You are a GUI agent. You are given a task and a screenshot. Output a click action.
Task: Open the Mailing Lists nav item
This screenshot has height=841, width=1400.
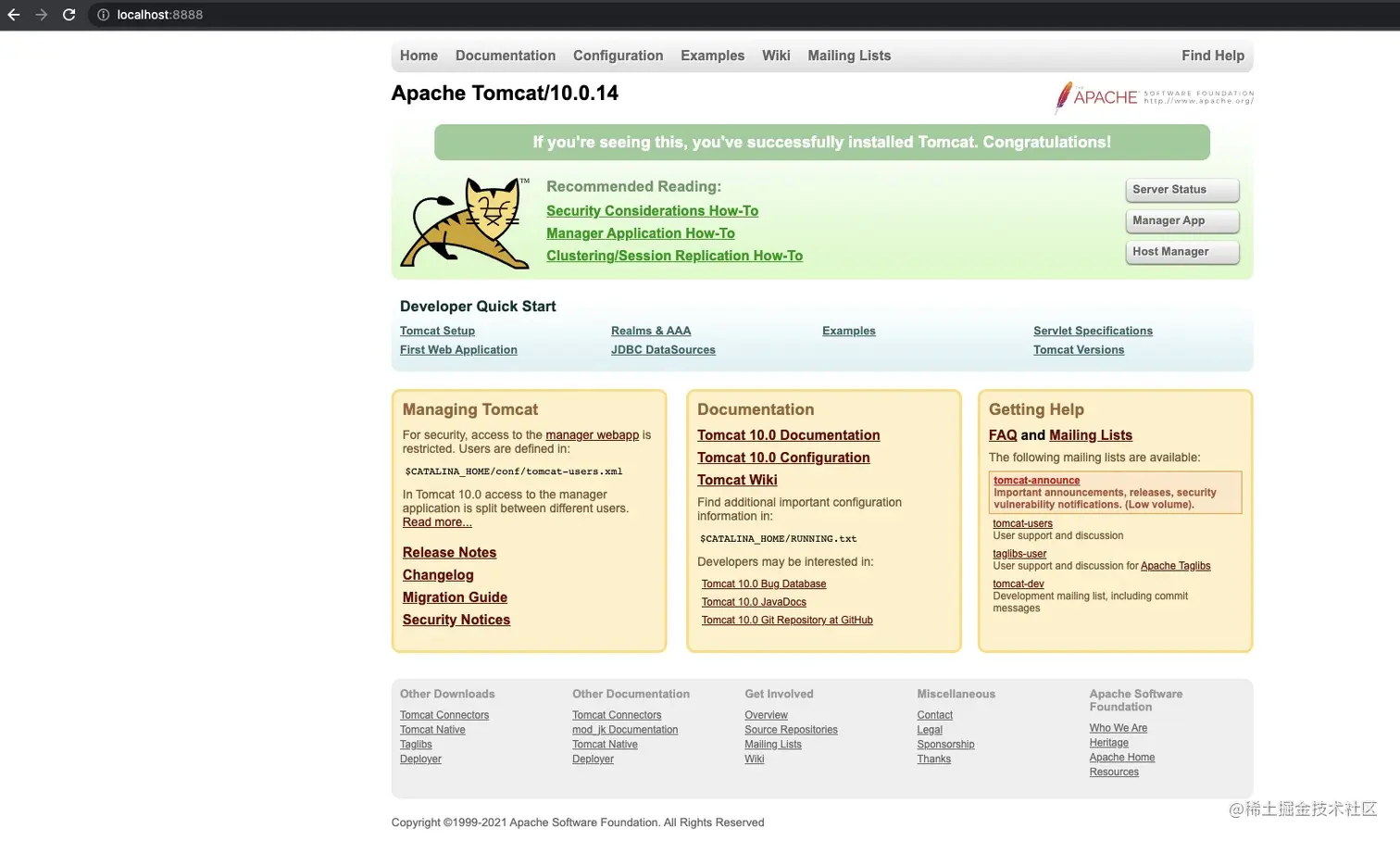(849, 56)
